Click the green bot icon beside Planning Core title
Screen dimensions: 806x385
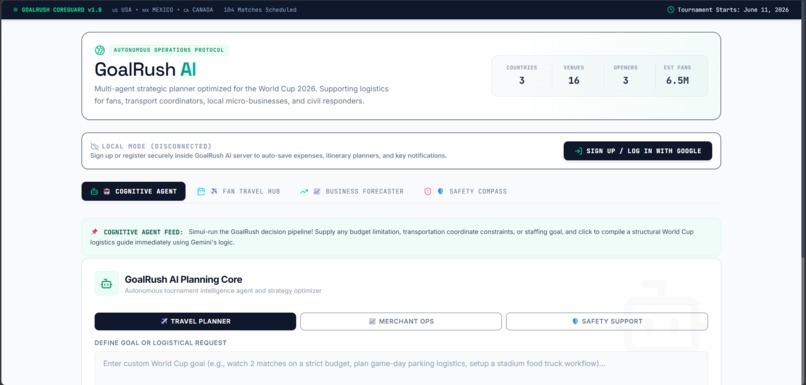click(x=106, y=284)
